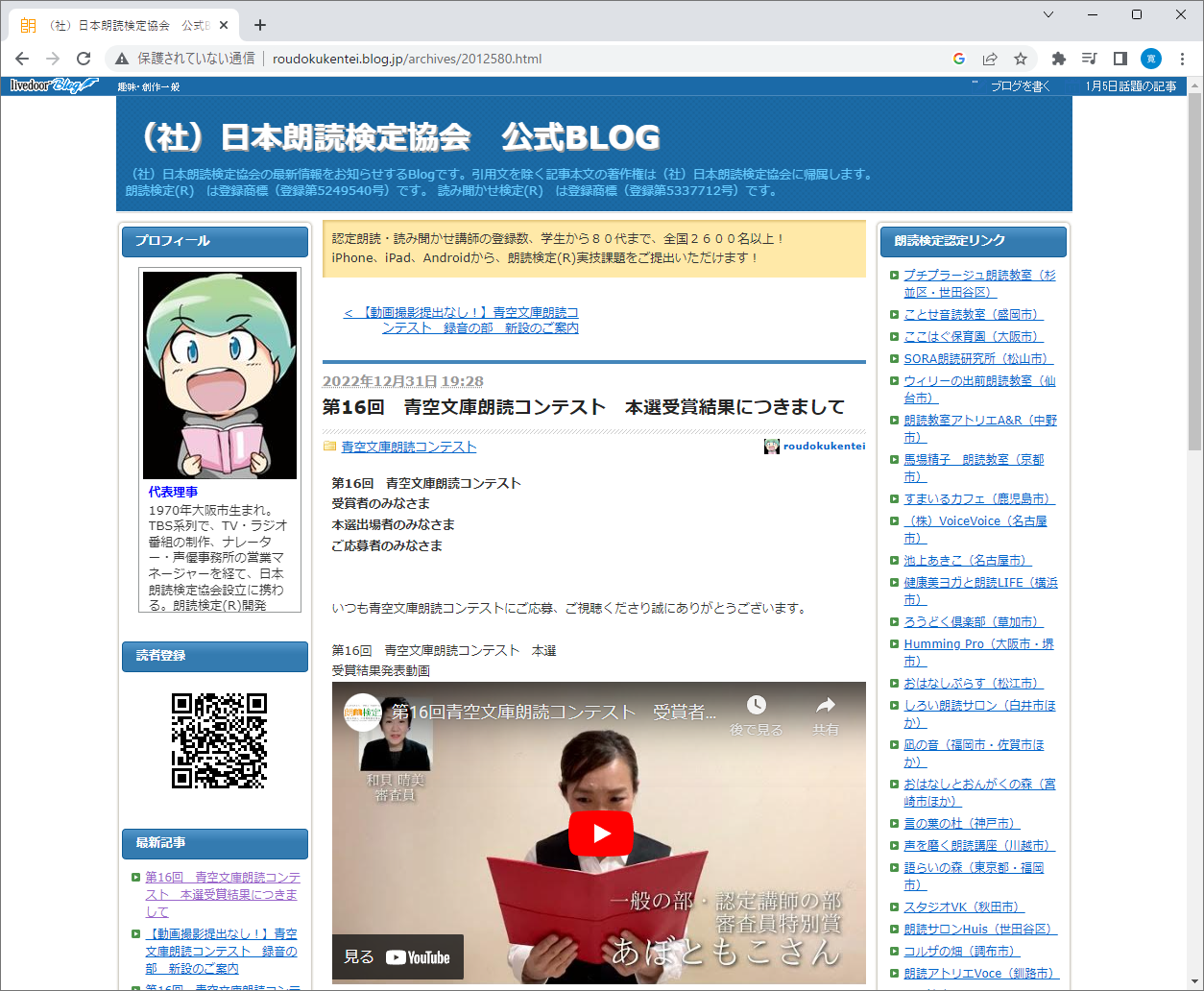Click YouTube 共有 share icon
The height and width of the screenshot is (991, 1204).
coord(826,705)
